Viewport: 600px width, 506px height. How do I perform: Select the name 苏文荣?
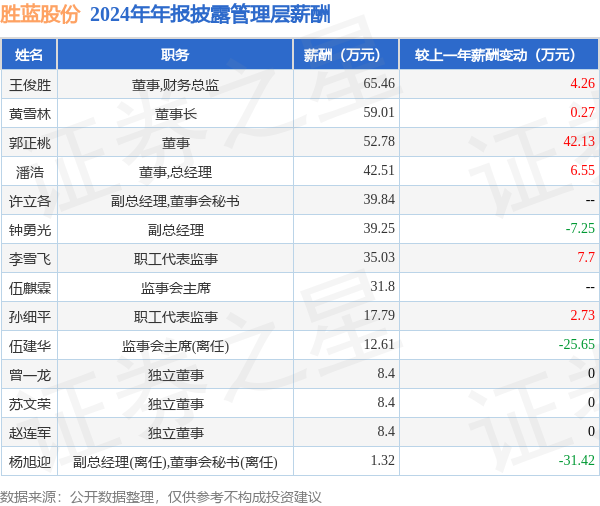(30, 404)
